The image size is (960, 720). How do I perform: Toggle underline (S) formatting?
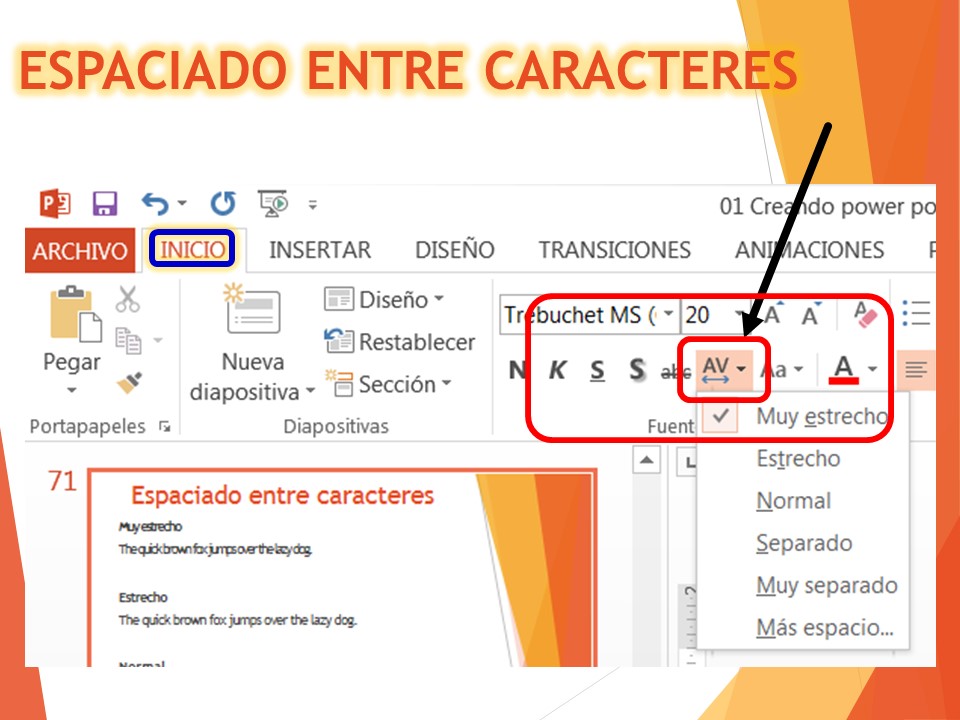tap(597, 370)
